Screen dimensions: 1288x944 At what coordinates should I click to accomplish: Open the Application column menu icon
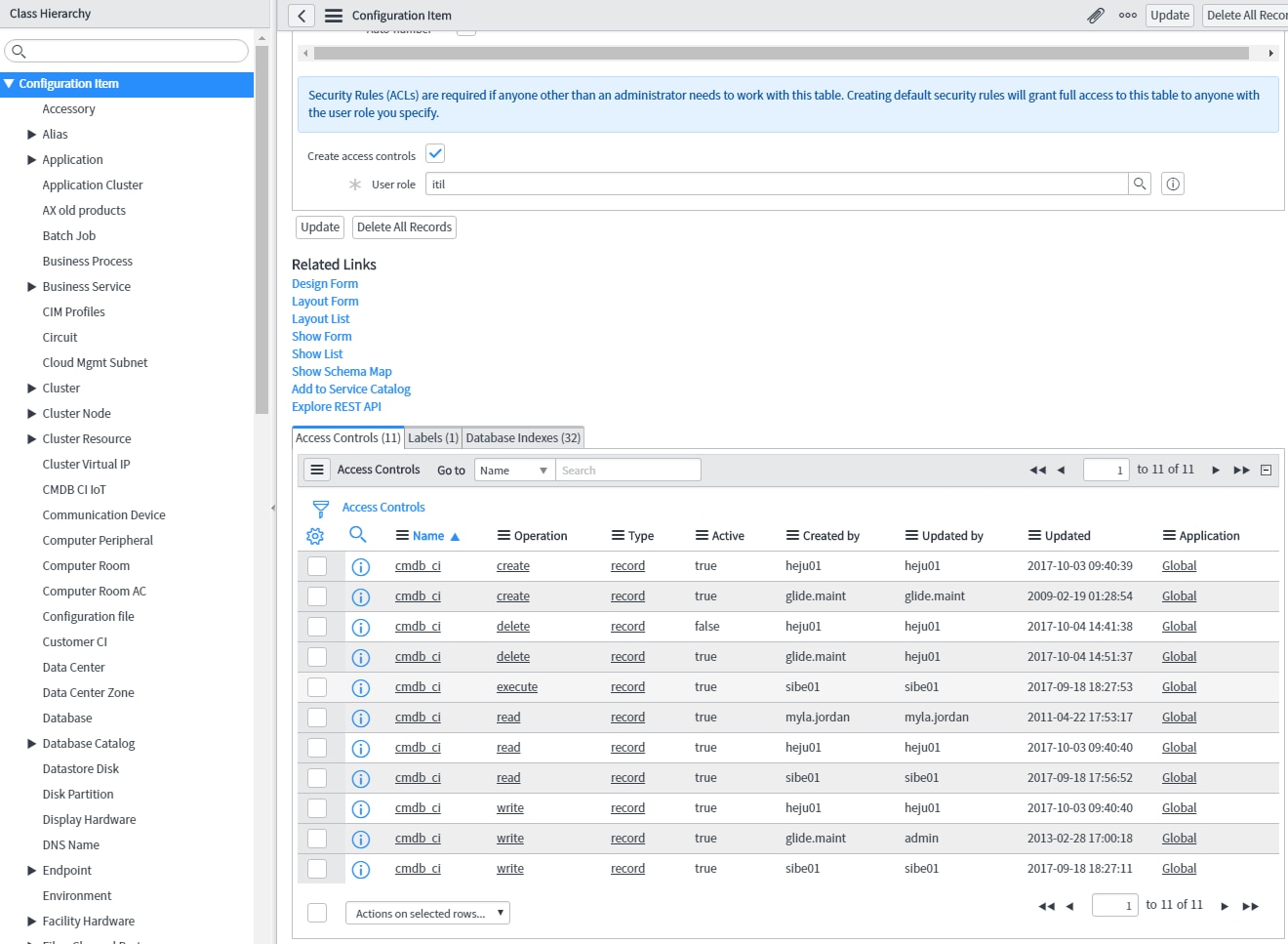(x=1169, y=535)
